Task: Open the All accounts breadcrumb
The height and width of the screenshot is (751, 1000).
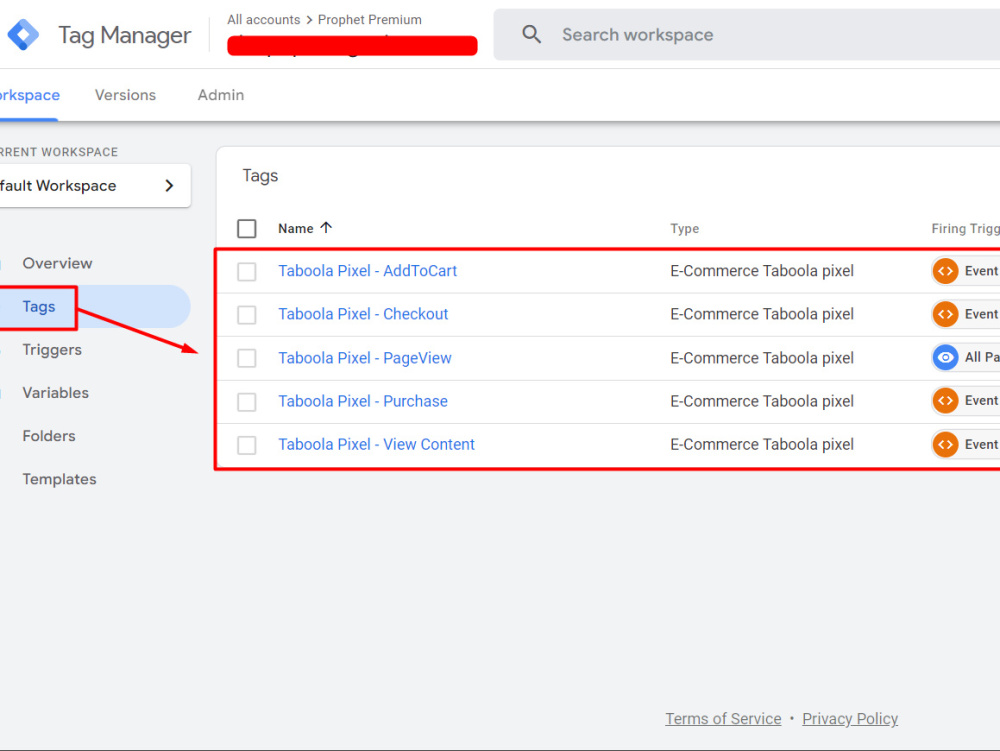Action: (x=263, y=20)
